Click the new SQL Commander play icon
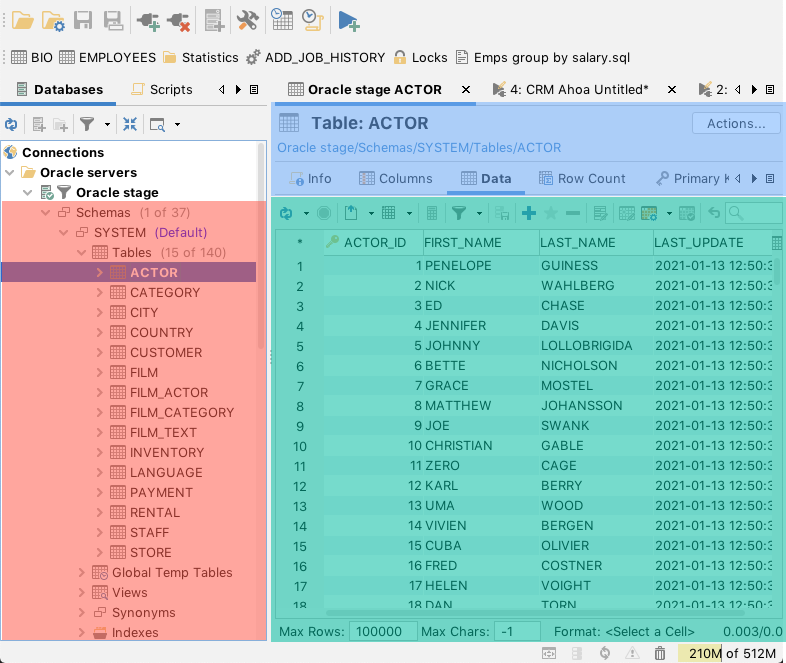The image size is (786, 663). tap(348, 20)
